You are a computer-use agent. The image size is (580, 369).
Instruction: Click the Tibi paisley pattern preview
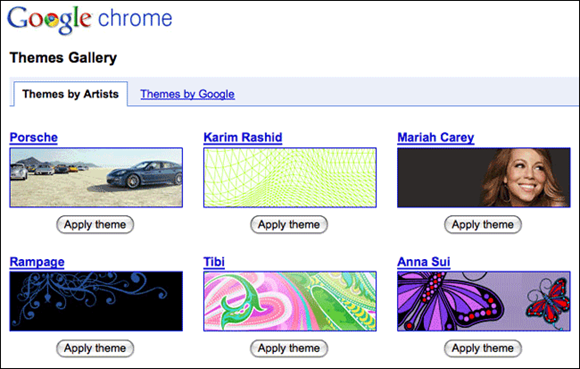tap(290, 301)
